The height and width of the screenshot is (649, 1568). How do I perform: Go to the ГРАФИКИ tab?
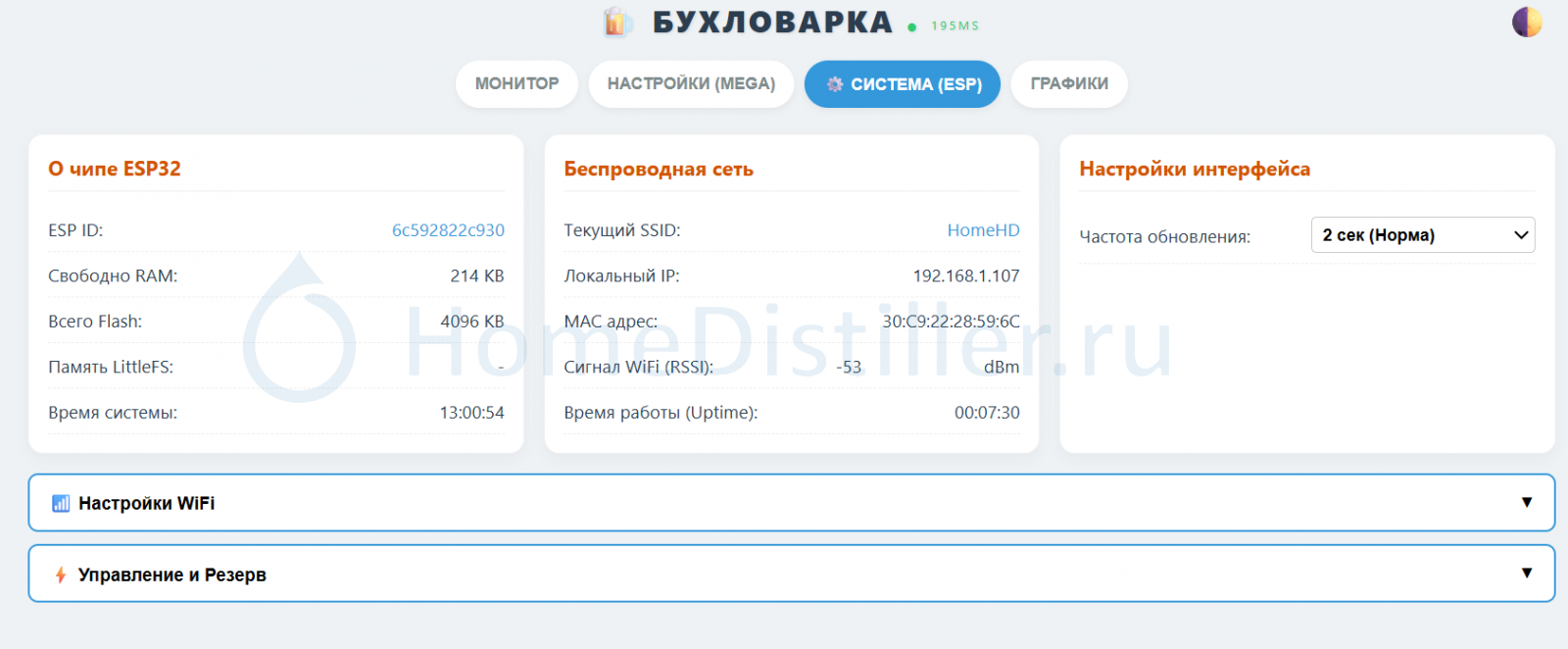[1069, 84]
